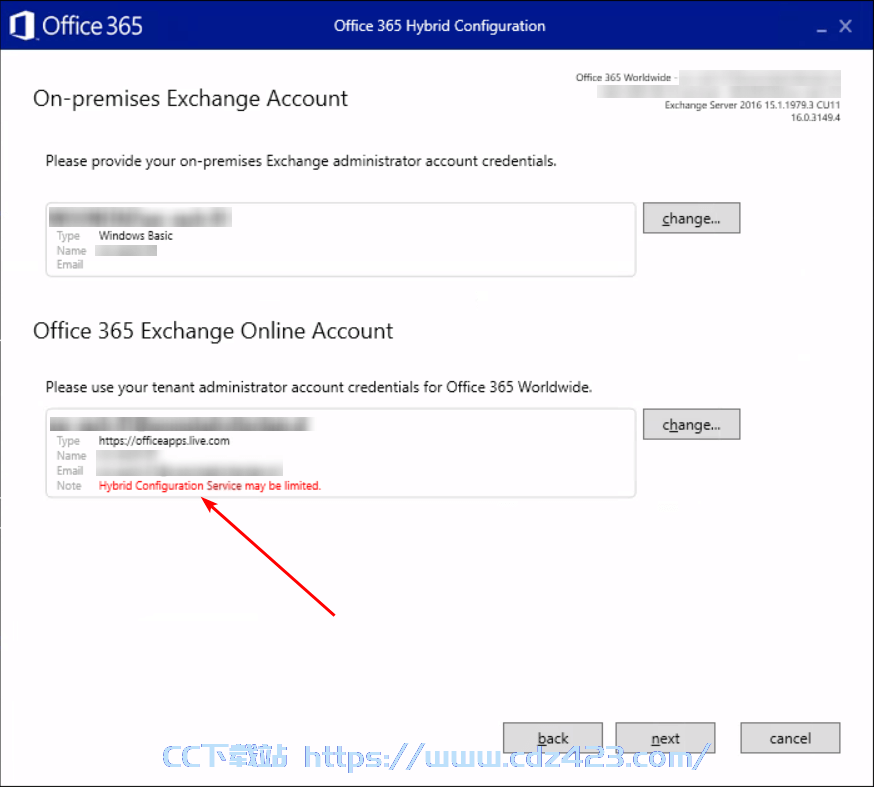Image resolution: width=874 pixels, height=787 pixels.
Task: Click the tenant administrator credentials instruction text
Action: (x=319, y=387)
